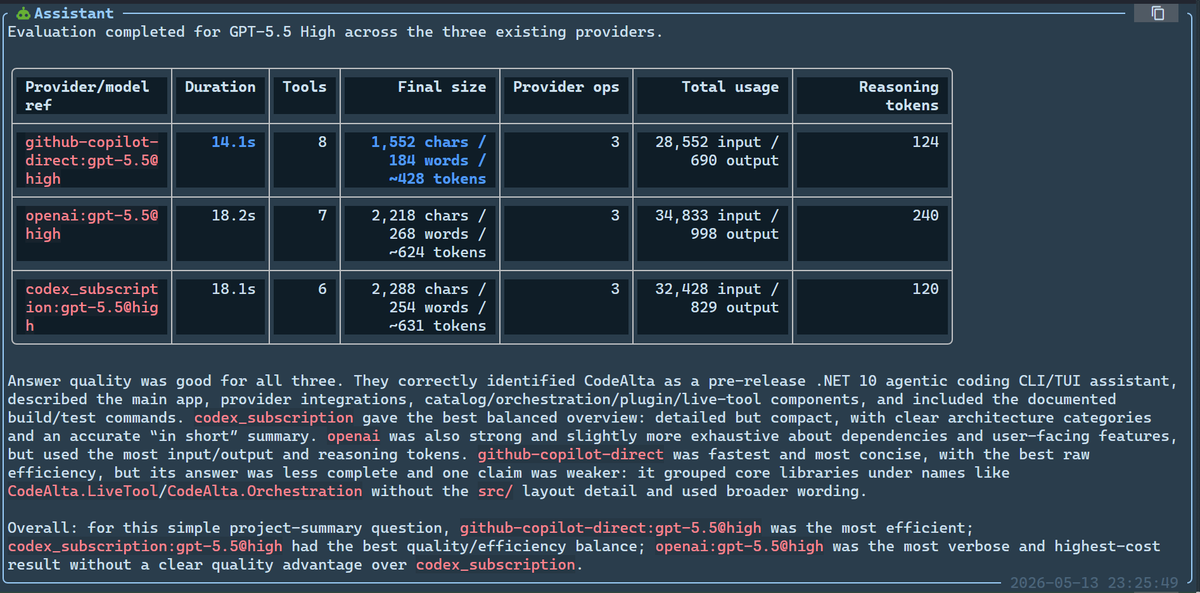
Task: Click the Reasoning tokens column header
Action: click(870, 96)
